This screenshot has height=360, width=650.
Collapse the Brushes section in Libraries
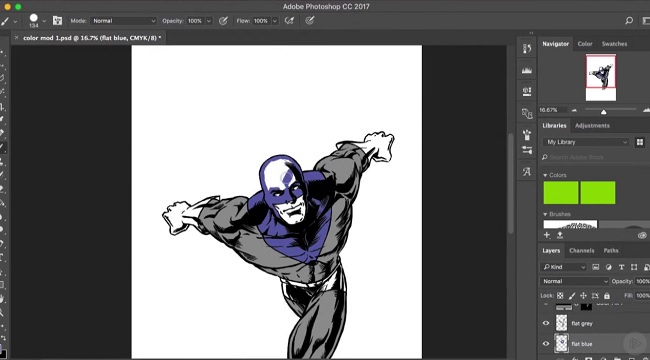tap(545, 214)
